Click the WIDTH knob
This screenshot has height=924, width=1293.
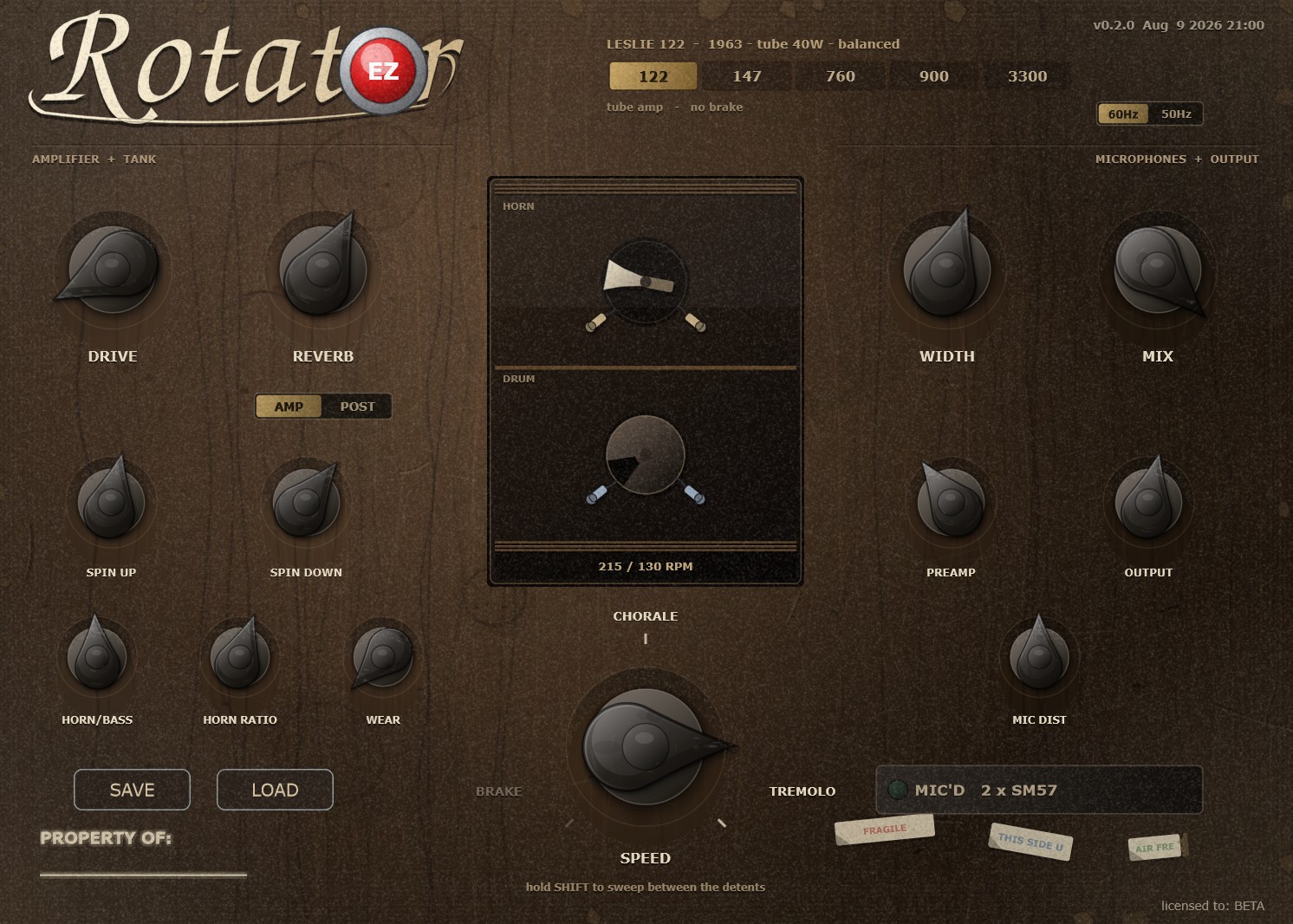tap(946, 270)
